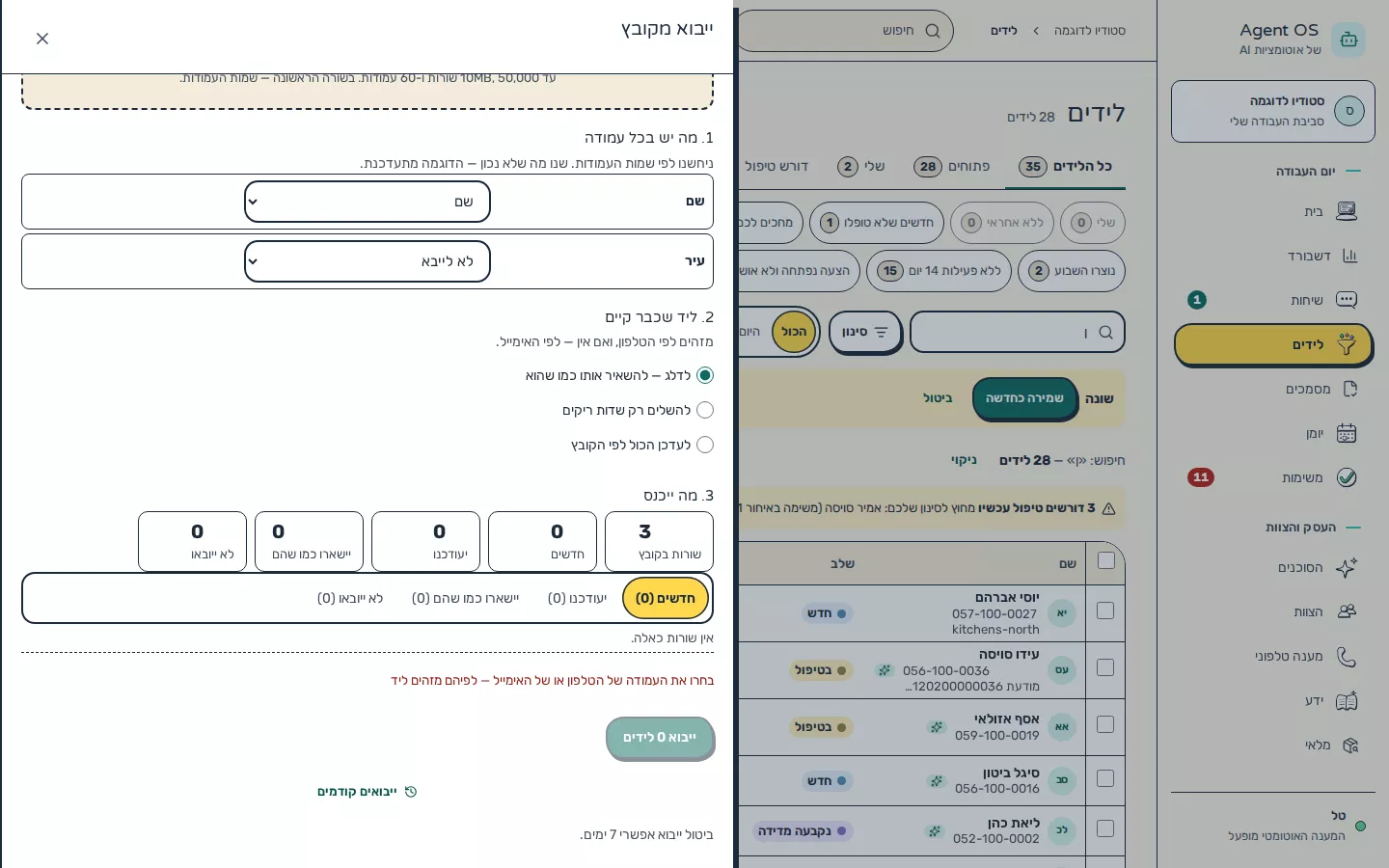
Task: Click the top חיפוש search field
Action: click(844, 31)
